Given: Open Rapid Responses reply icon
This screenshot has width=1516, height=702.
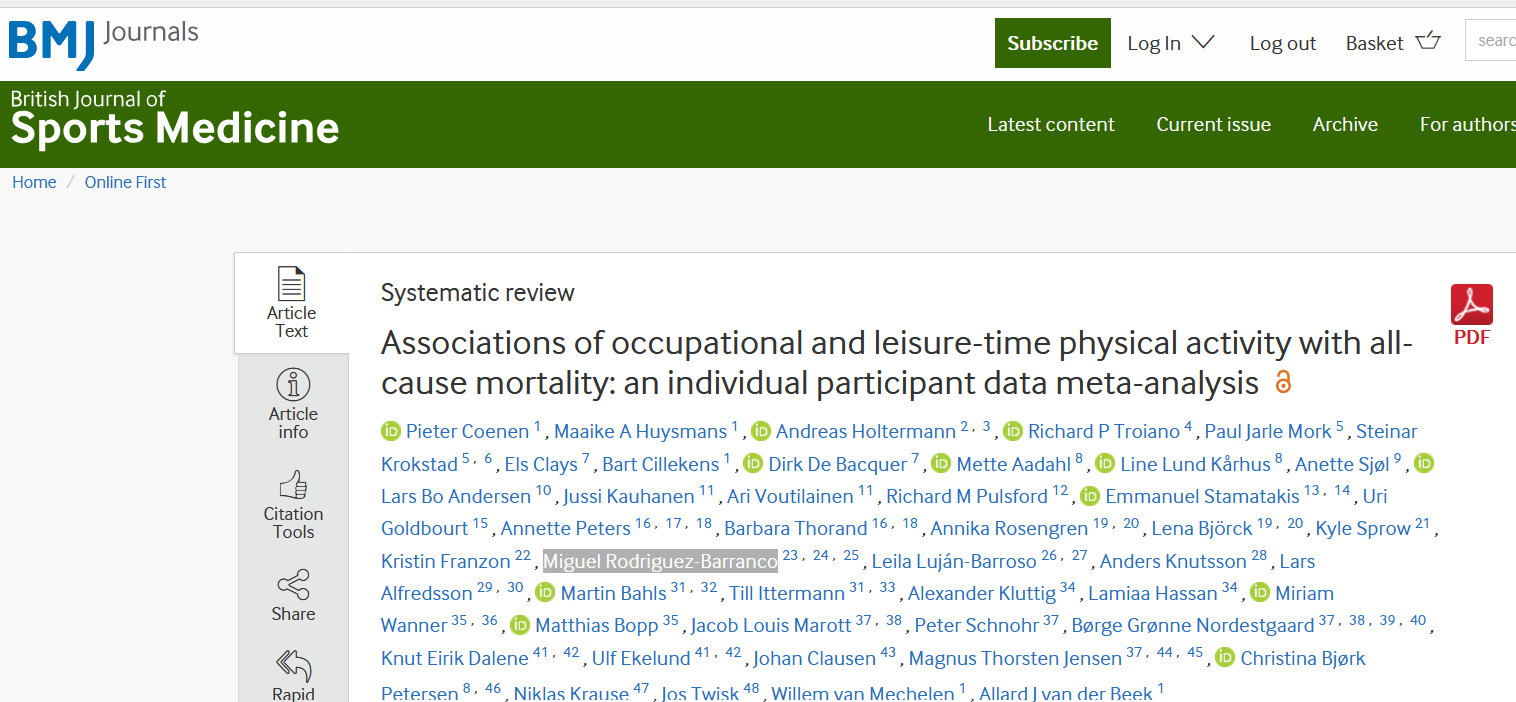Looking at the screenshot, I should (x=293, y=665).
